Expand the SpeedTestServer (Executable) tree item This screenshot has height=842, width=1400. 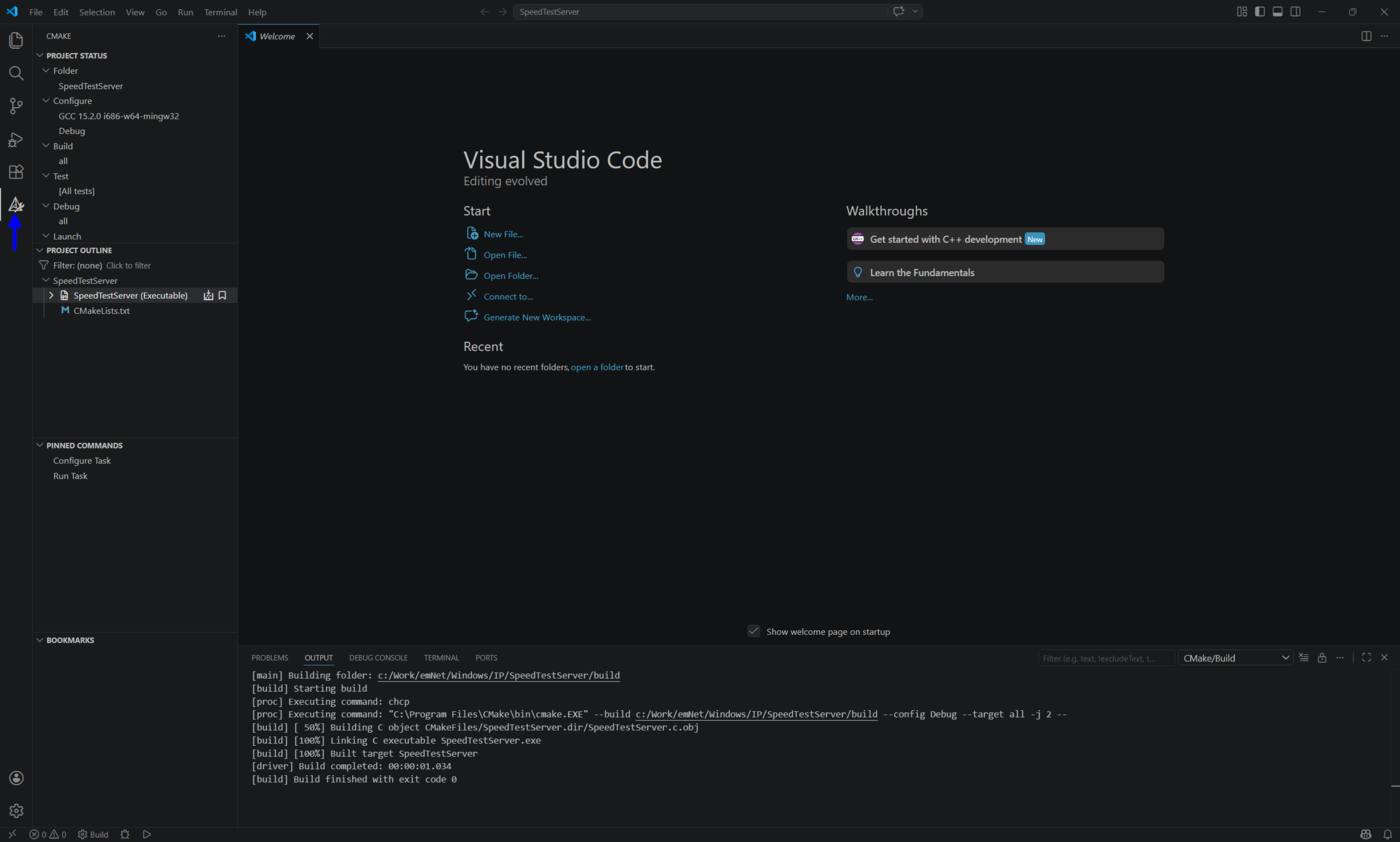click(51, 295)
